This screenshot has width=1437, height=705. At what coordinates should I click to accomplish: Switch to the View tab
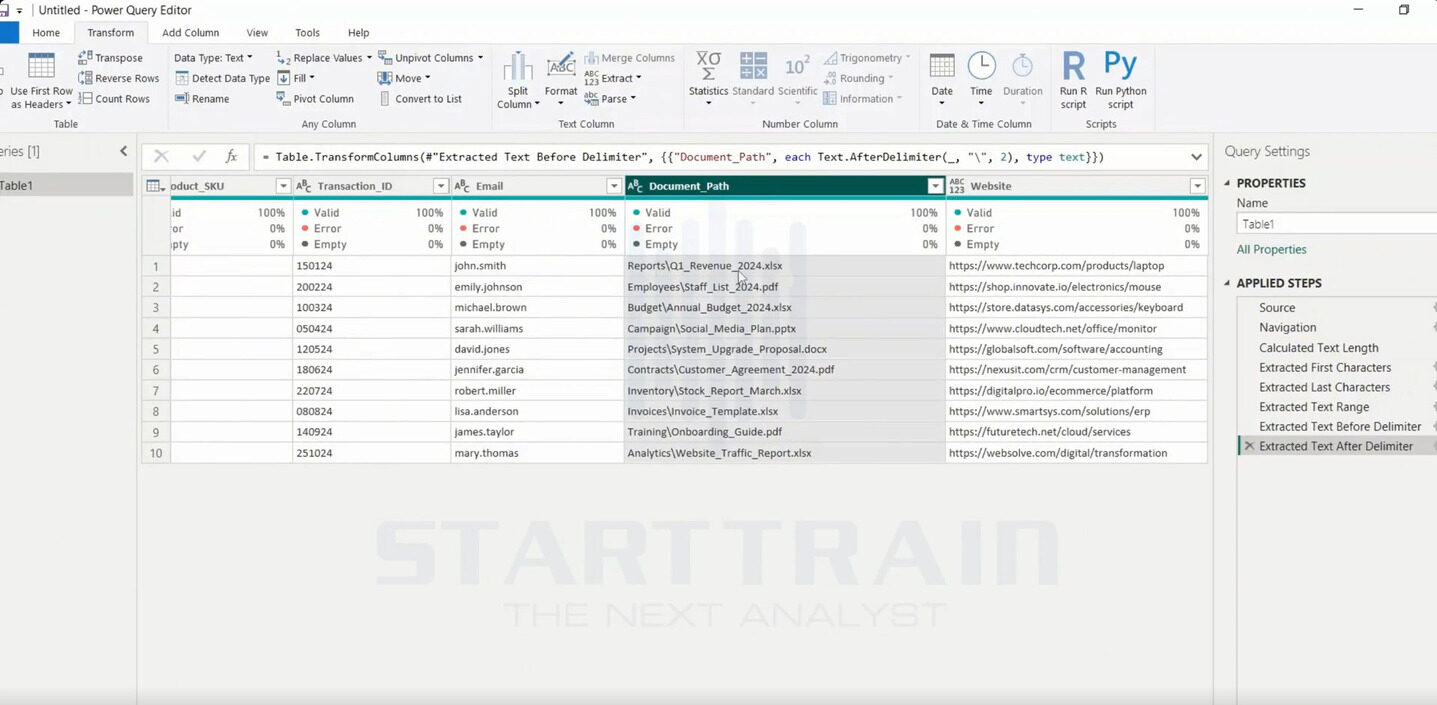point(257,33)
